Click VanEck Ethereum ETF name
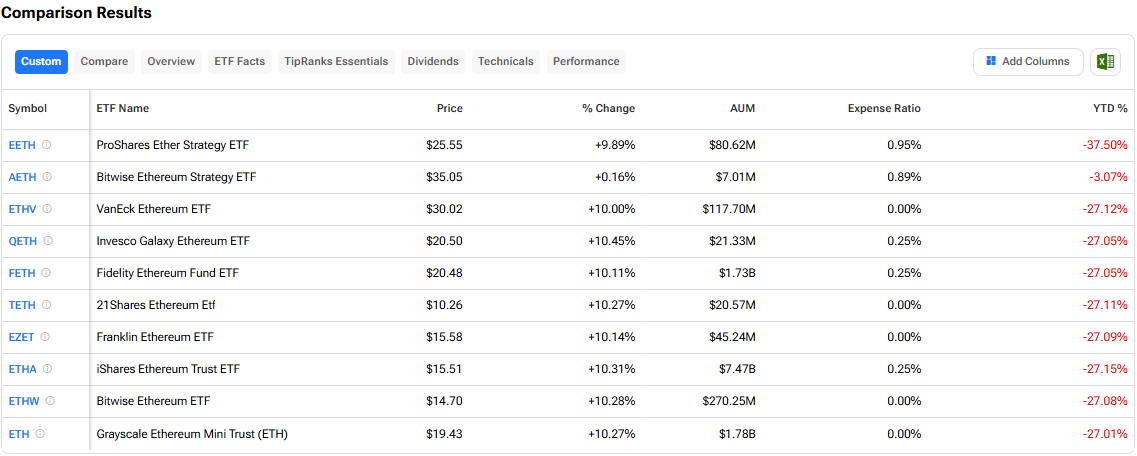Viewport: 1137px width, 456px height. [x=154, y=209]
